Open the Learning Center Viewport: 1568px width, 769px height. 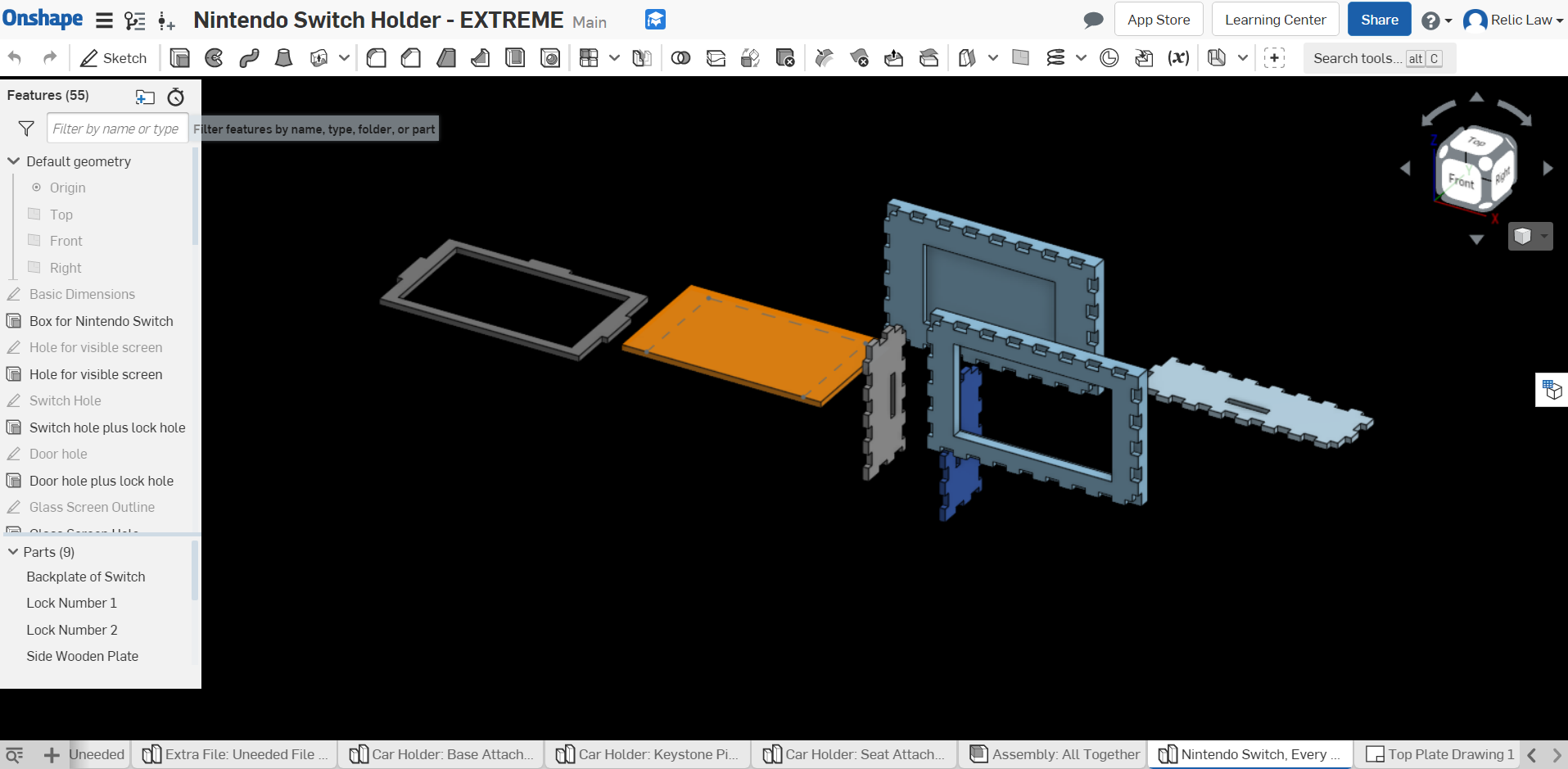(1275, 20)
